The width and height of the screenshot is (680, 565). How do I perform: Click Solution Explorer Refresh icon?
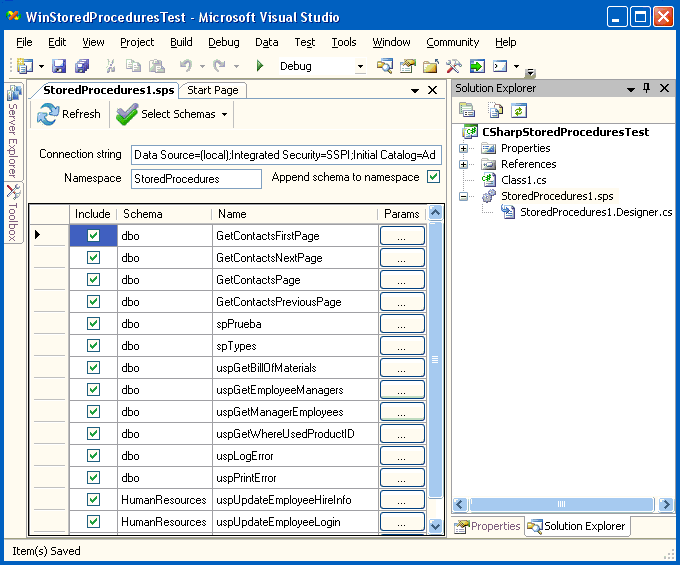click(519, 111)
